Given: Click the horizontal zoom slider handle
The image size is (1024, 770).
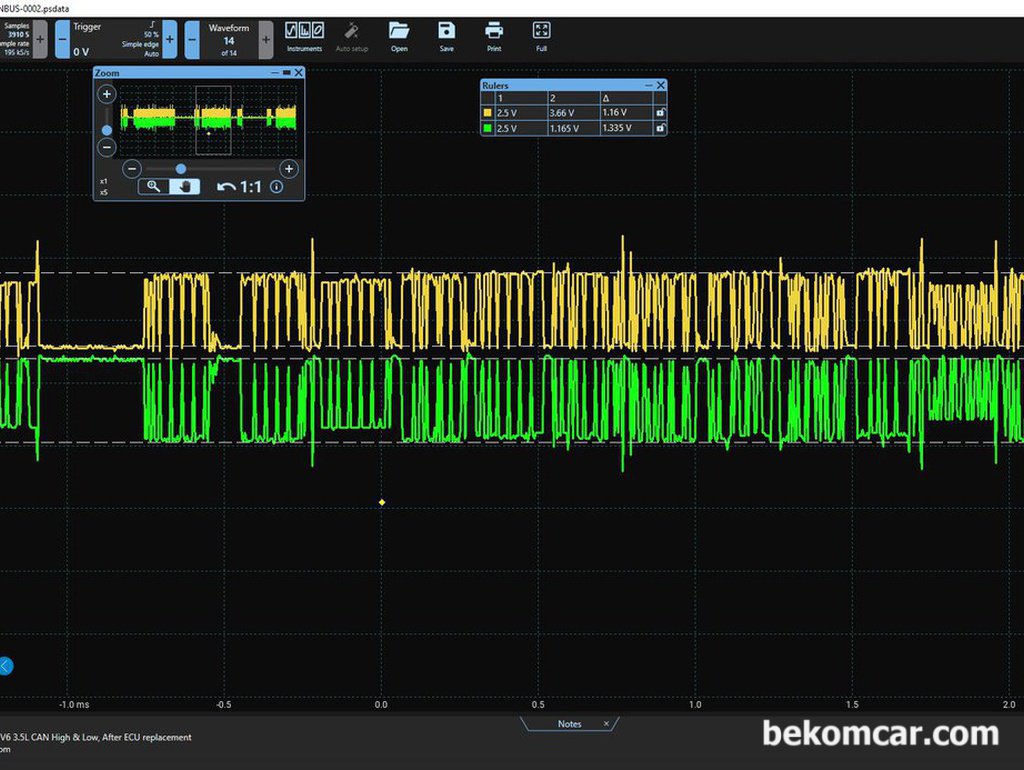Looking at the screenshot, I should [181, 169].
